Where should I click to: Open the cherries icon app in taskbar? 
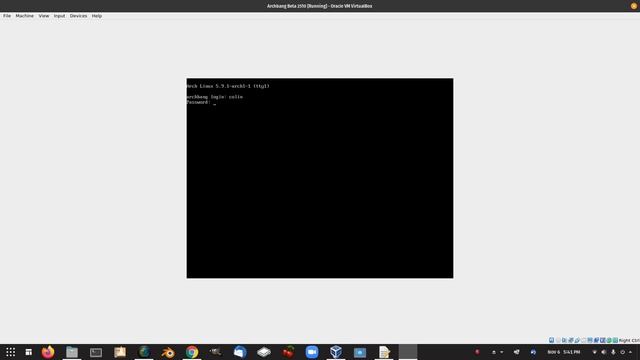288,352
